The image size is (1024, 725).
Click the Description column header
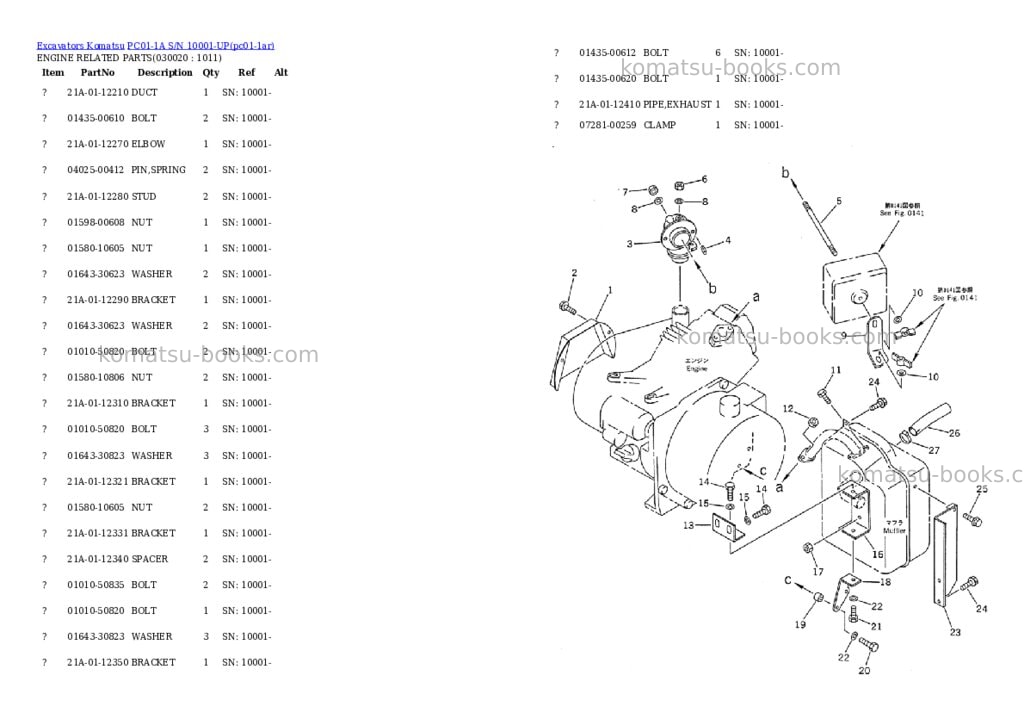[165, 72]
